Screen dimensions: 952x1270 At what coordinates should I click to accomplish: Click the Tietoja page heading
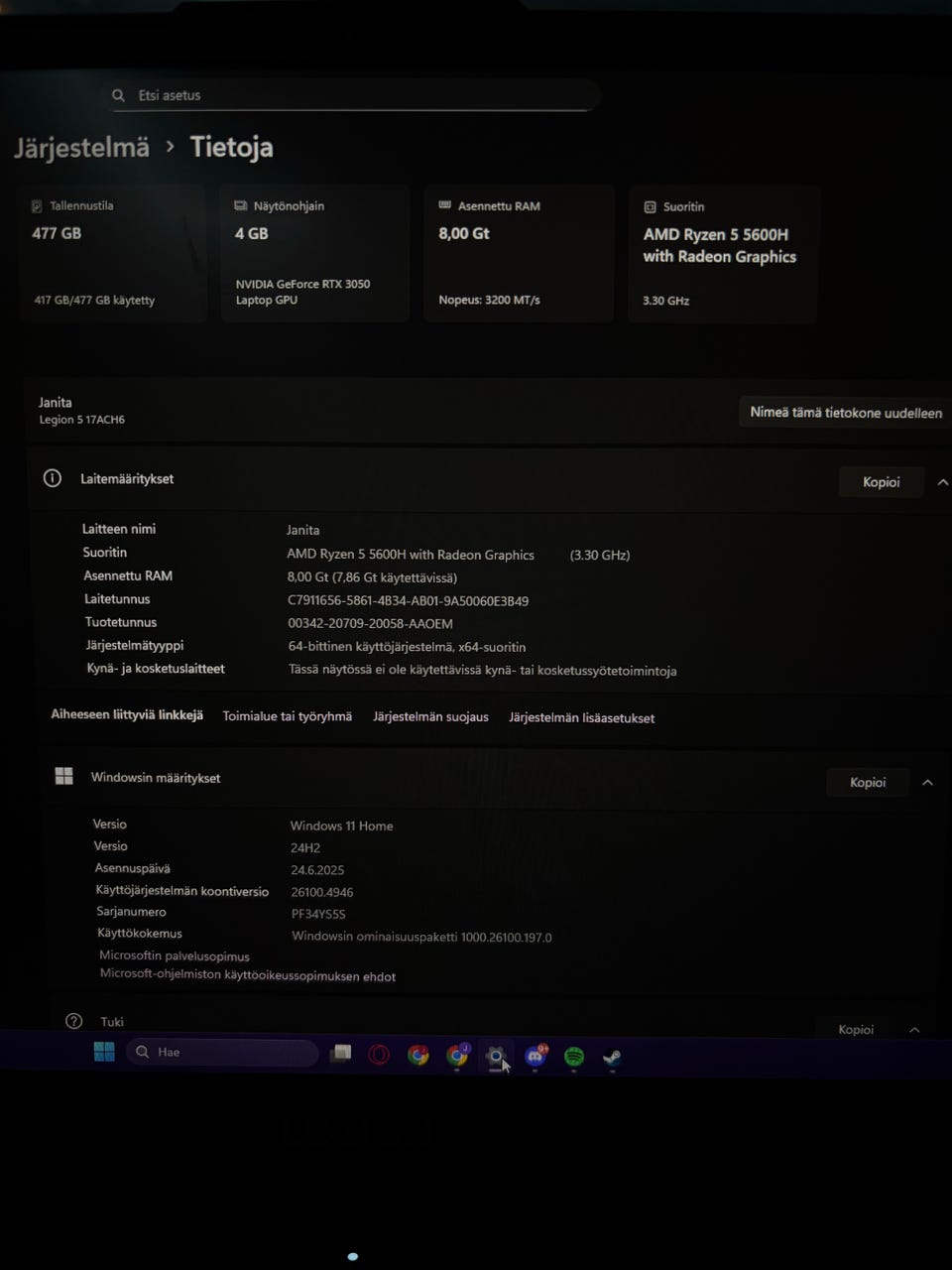(232, 148)
